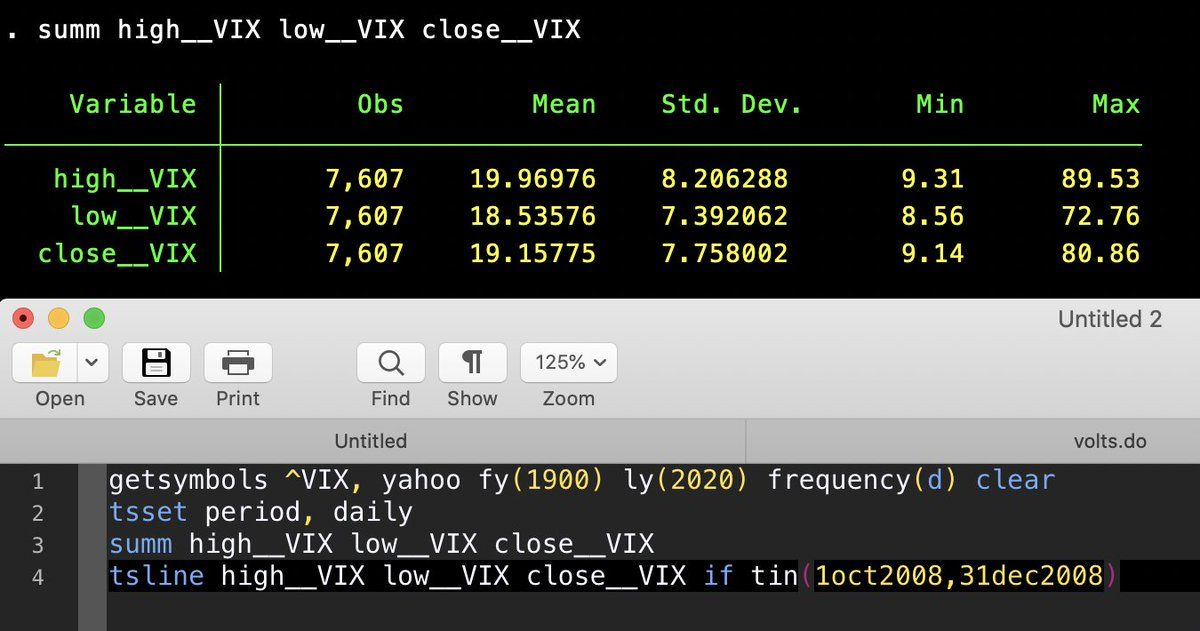Click line number 1 in gutter
Image resolution: width=1200 pixels, height=631 pixels.
pyautogui.click(x=38, y=481)
